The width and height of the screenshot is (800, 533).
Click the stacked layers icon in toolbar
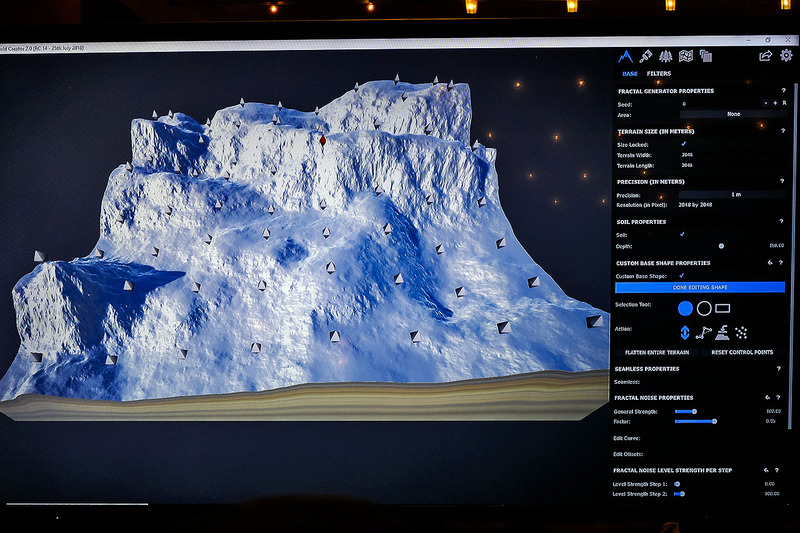click(706, 56)
